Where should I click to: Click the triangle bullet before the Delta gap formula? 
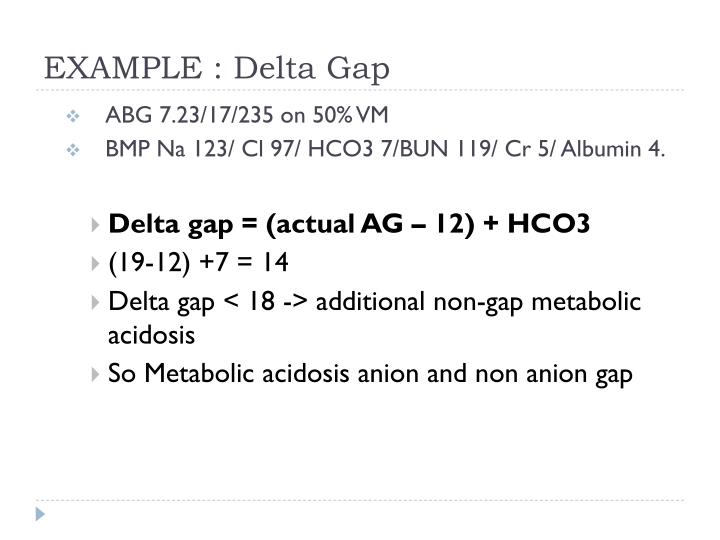[95, 223]
